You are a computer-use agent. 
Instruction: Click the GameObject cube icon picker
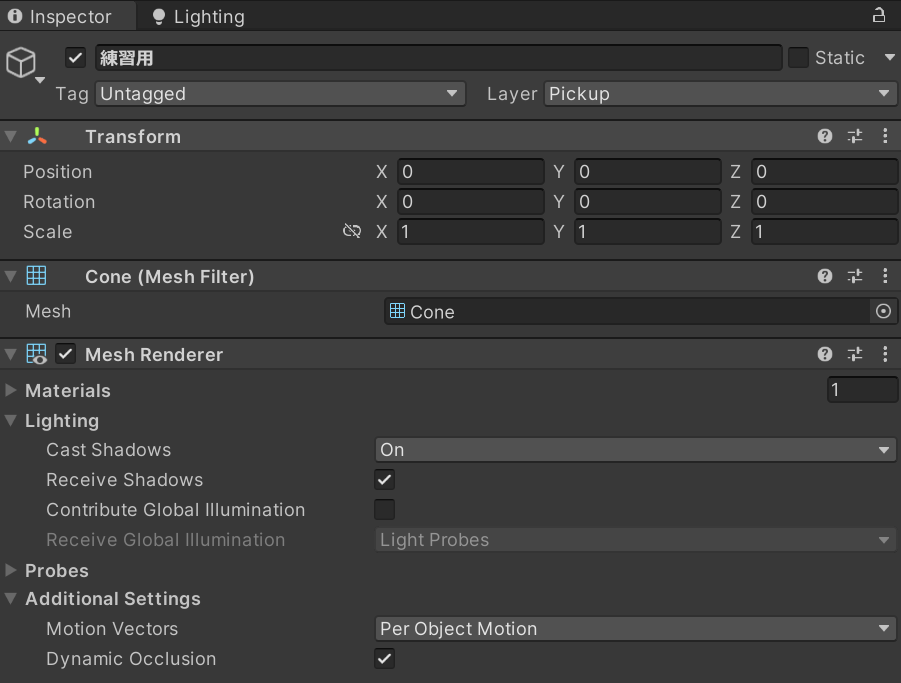click(22, 63)
